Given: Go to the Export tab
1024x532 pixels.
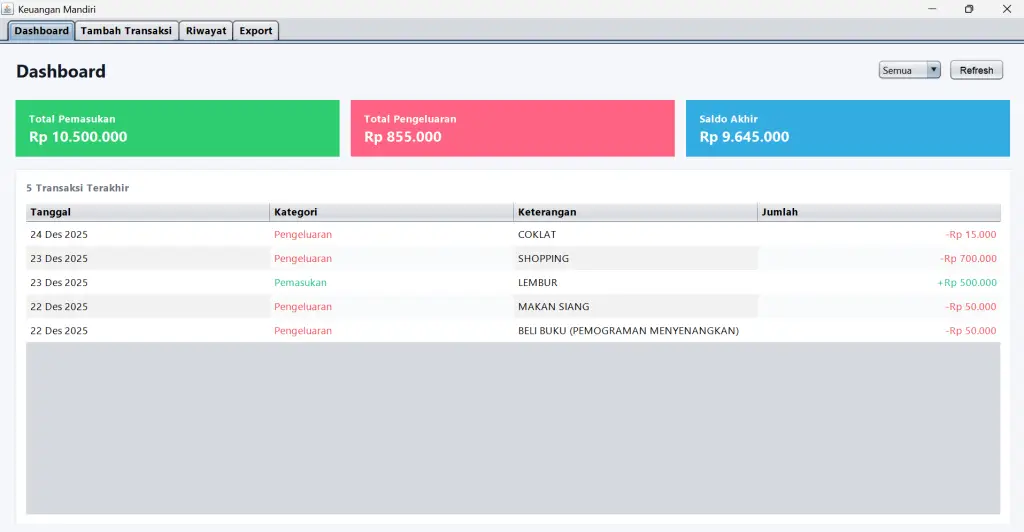Looking at the screenshot, I should click(256, 31).
